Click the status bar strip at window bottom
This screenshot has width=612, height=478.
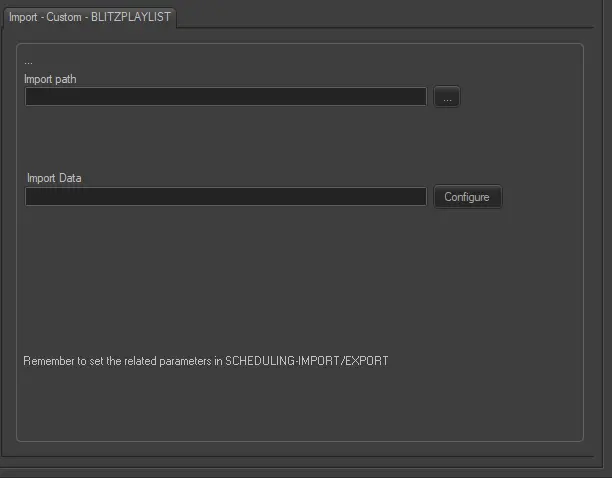306,470
